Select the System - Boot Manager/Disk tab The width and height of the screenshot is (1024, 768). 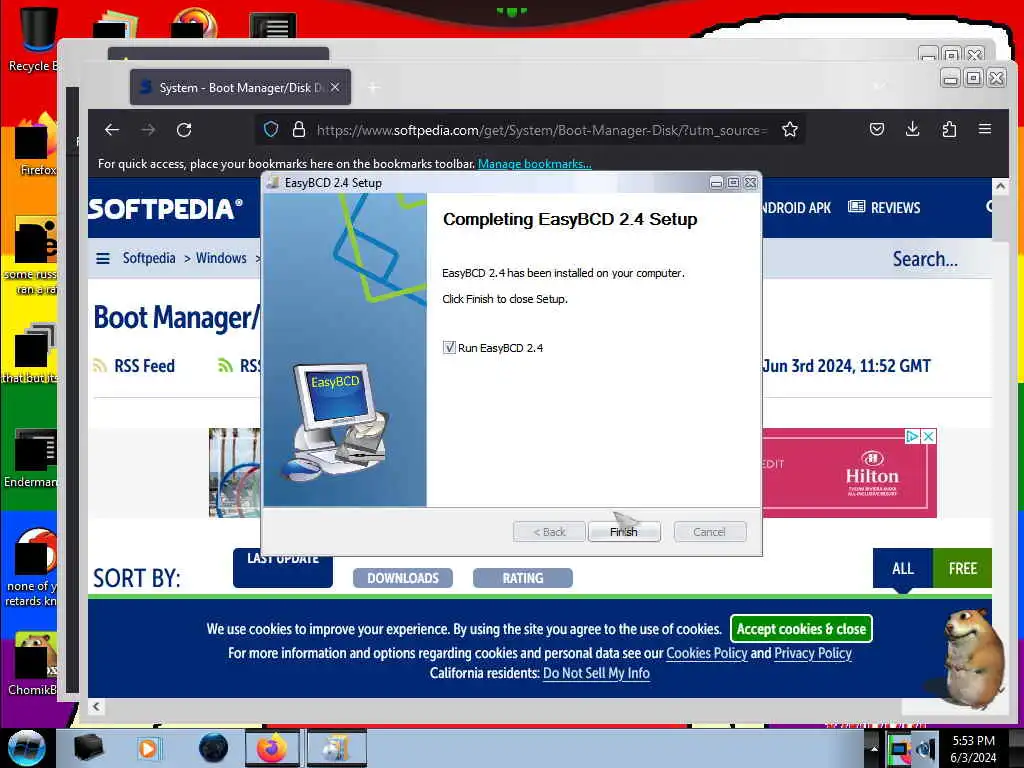coord(240,88)
